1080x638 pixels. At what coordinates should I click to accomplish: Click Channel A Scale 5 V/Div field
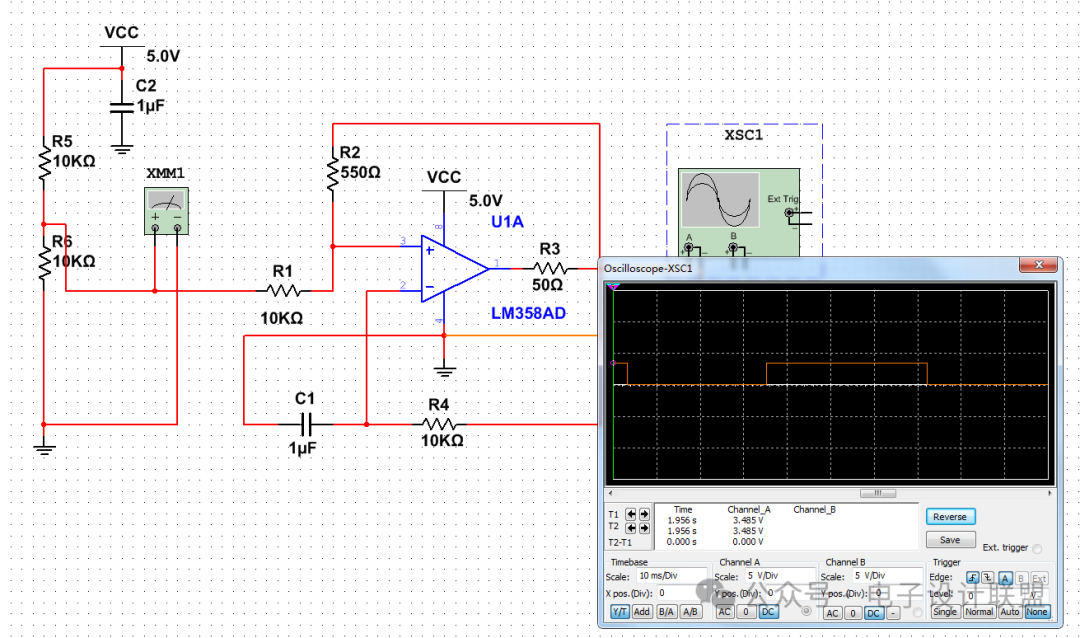click(x=778, y=576)
